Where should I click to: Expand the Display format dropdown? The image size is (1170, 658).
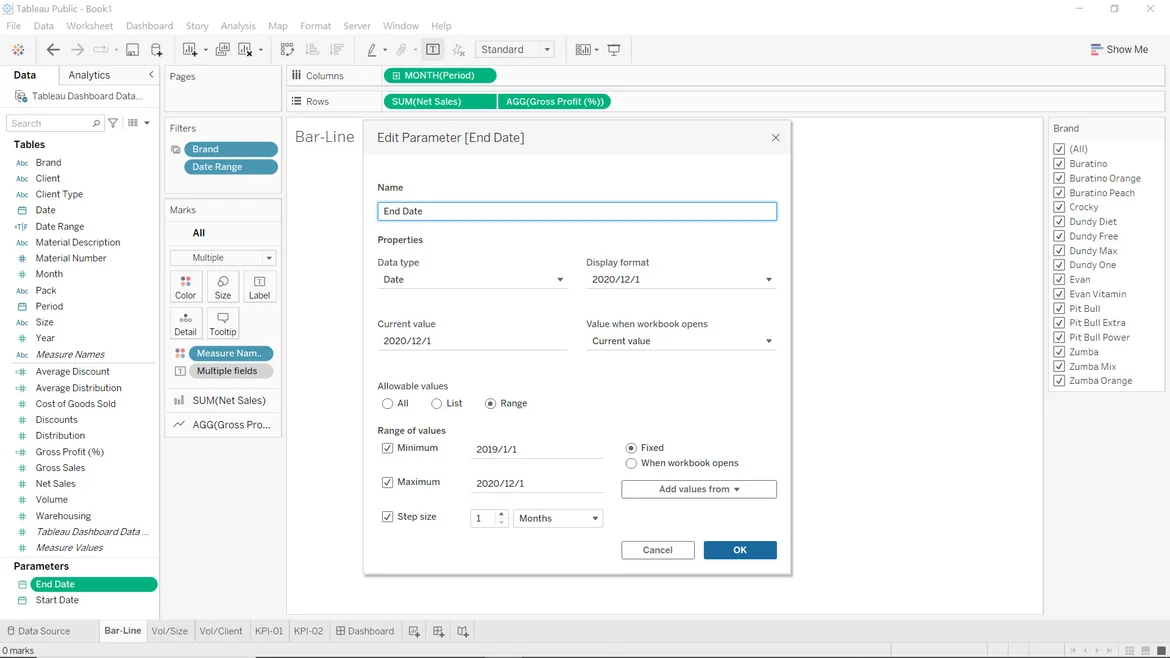click(681, 280)
